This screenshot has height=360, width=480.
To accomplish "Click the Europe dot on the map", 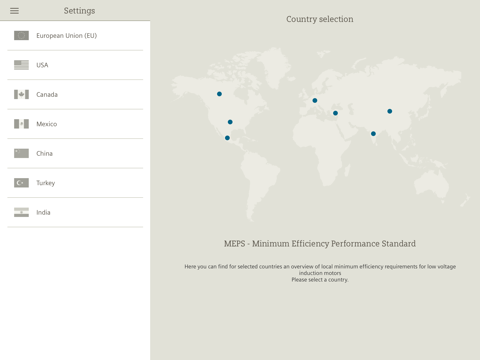I will click(315, 100).
